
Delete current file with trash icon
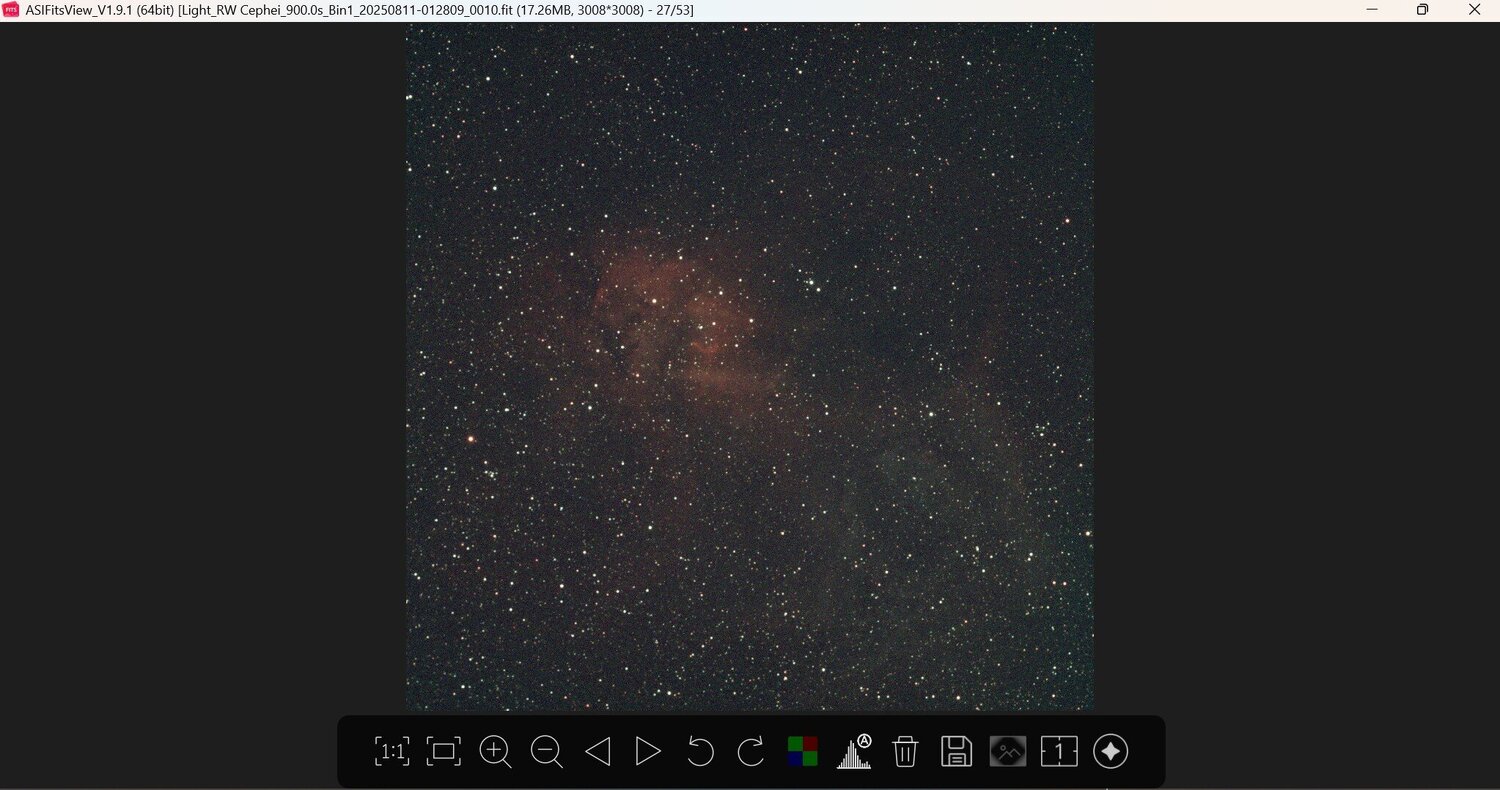coord(905,751)
